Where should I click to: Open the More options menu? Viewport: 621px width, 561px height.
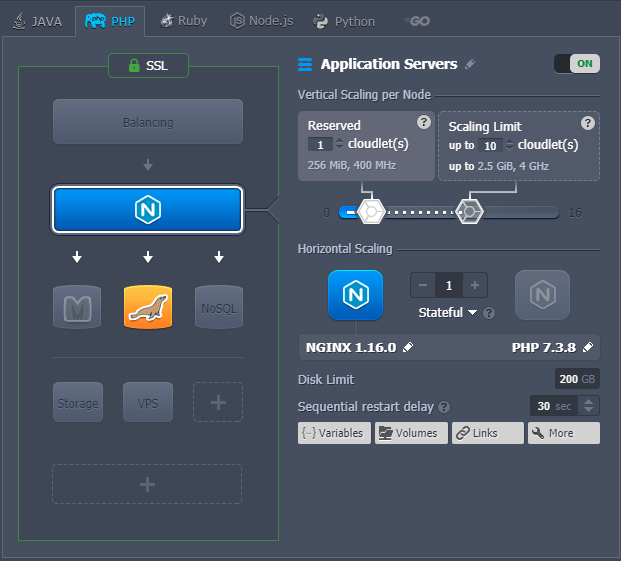pyautogui.click(x=564, y=433)
